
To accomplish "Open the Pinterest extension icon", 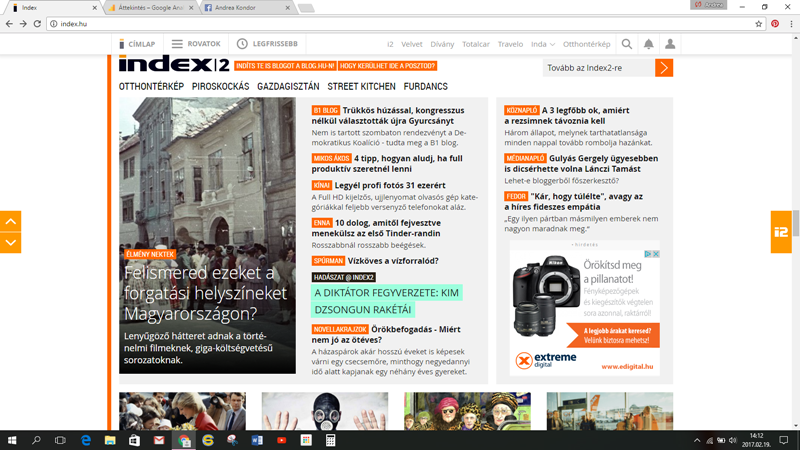I will [775, 23].
